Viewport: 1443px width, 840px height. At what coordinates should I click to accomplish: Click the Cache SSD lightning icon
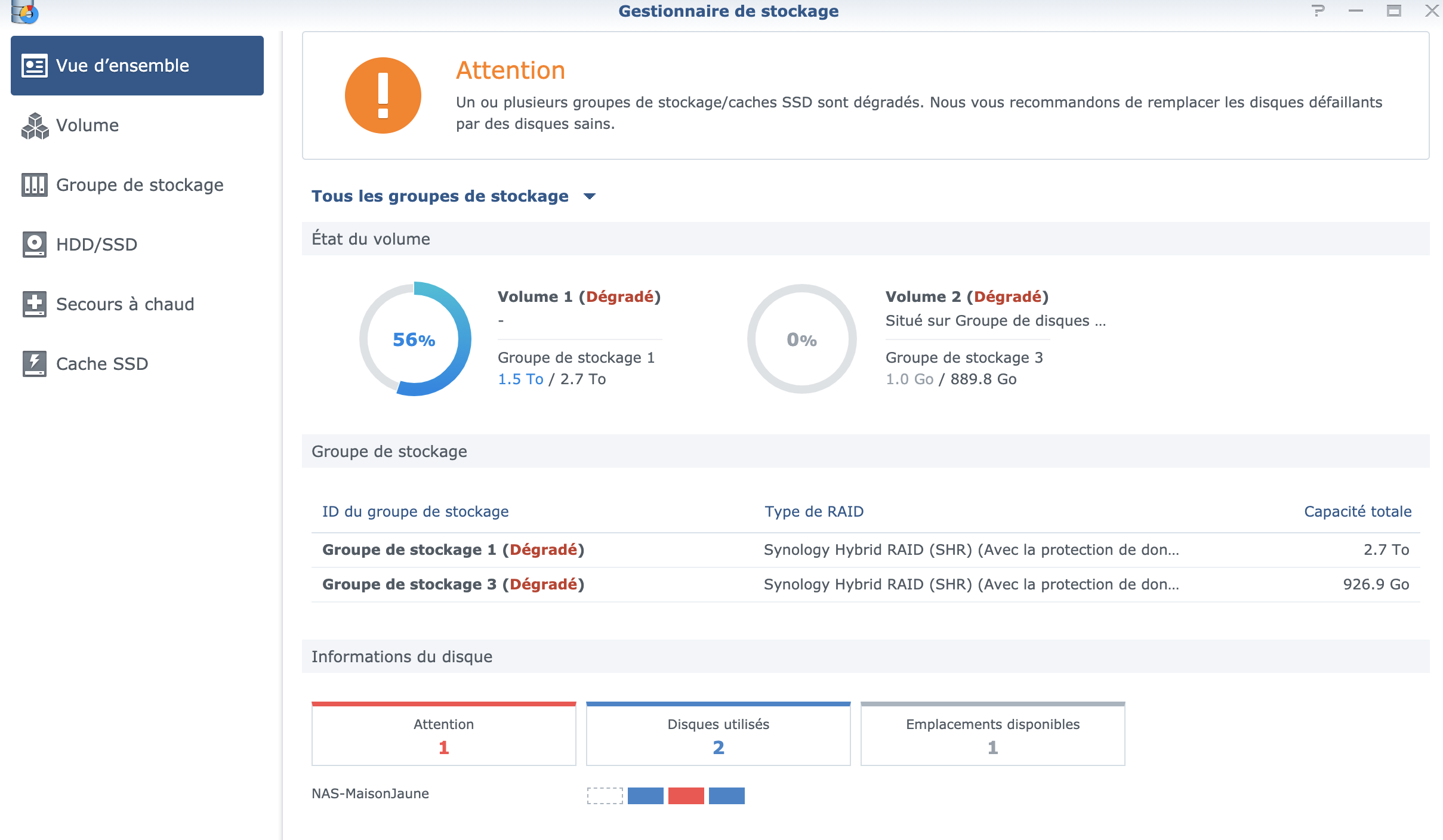pyautogui.click(x=34, y=364)
